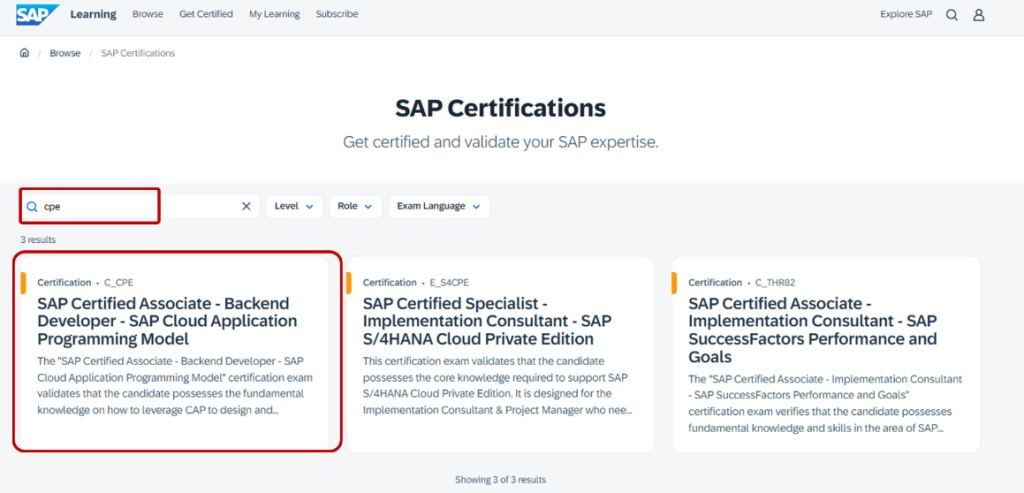Click 'Get certified and validate your SAP expertise' subtitle
1024x493 pixels.
pyautogui.click(x=500, y=142)
